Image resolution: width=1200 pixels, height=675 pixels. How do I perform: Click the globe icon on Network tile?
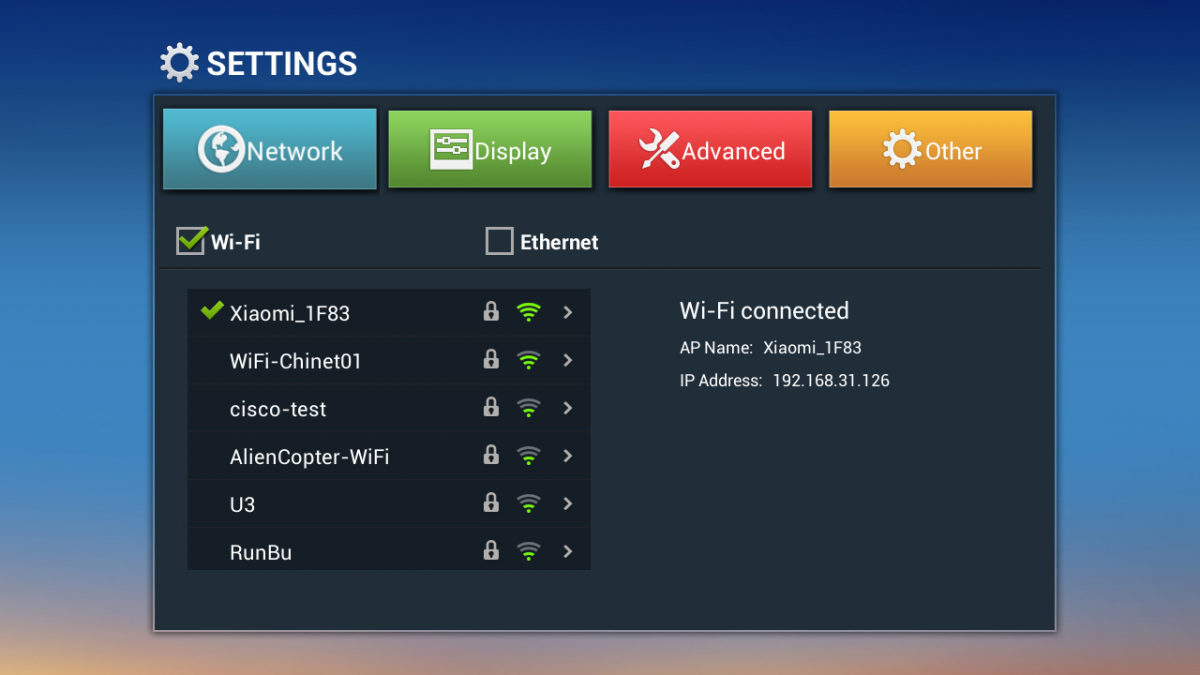click(x=221, y=150)
